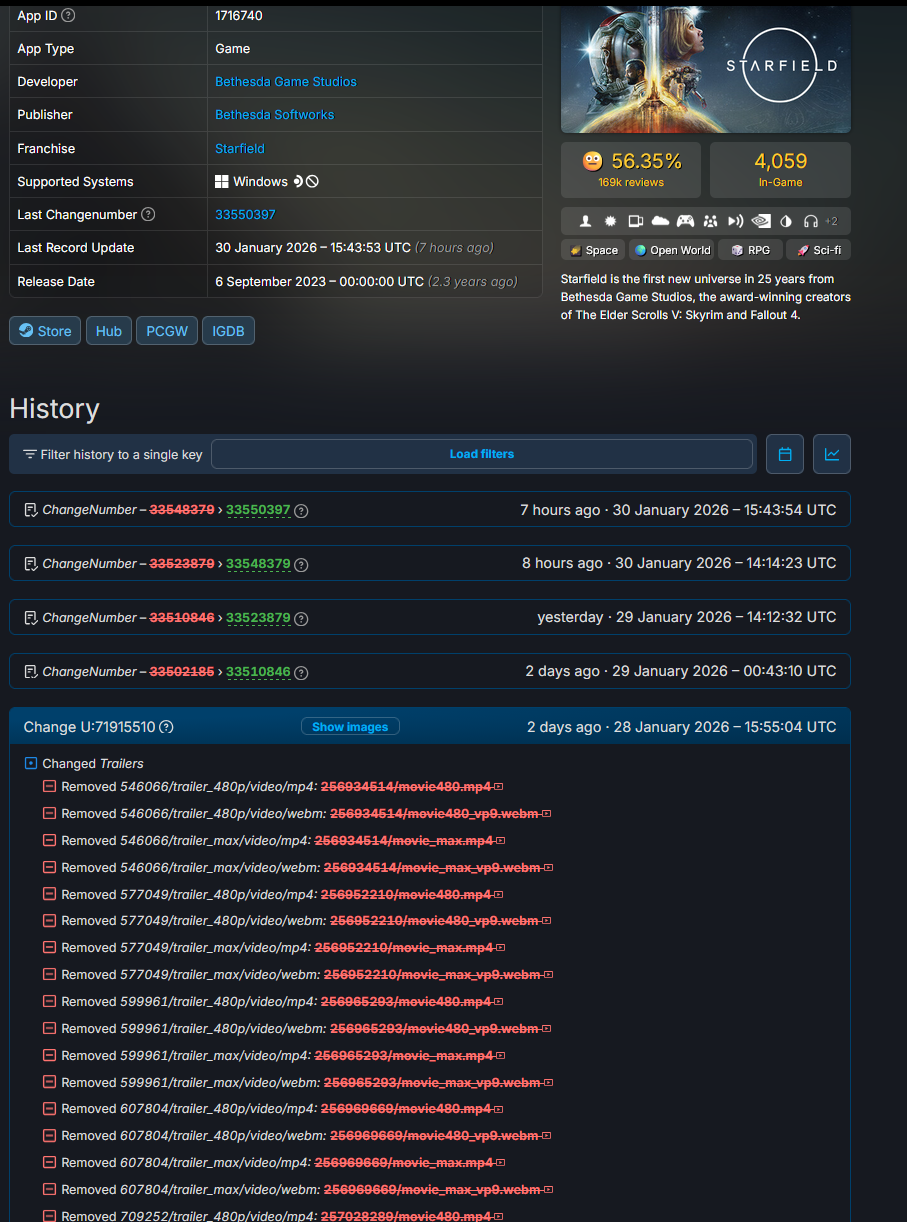Click the family sharing people icon
This screenshot has height=1222, width=907.
click(x=711, y=221)
